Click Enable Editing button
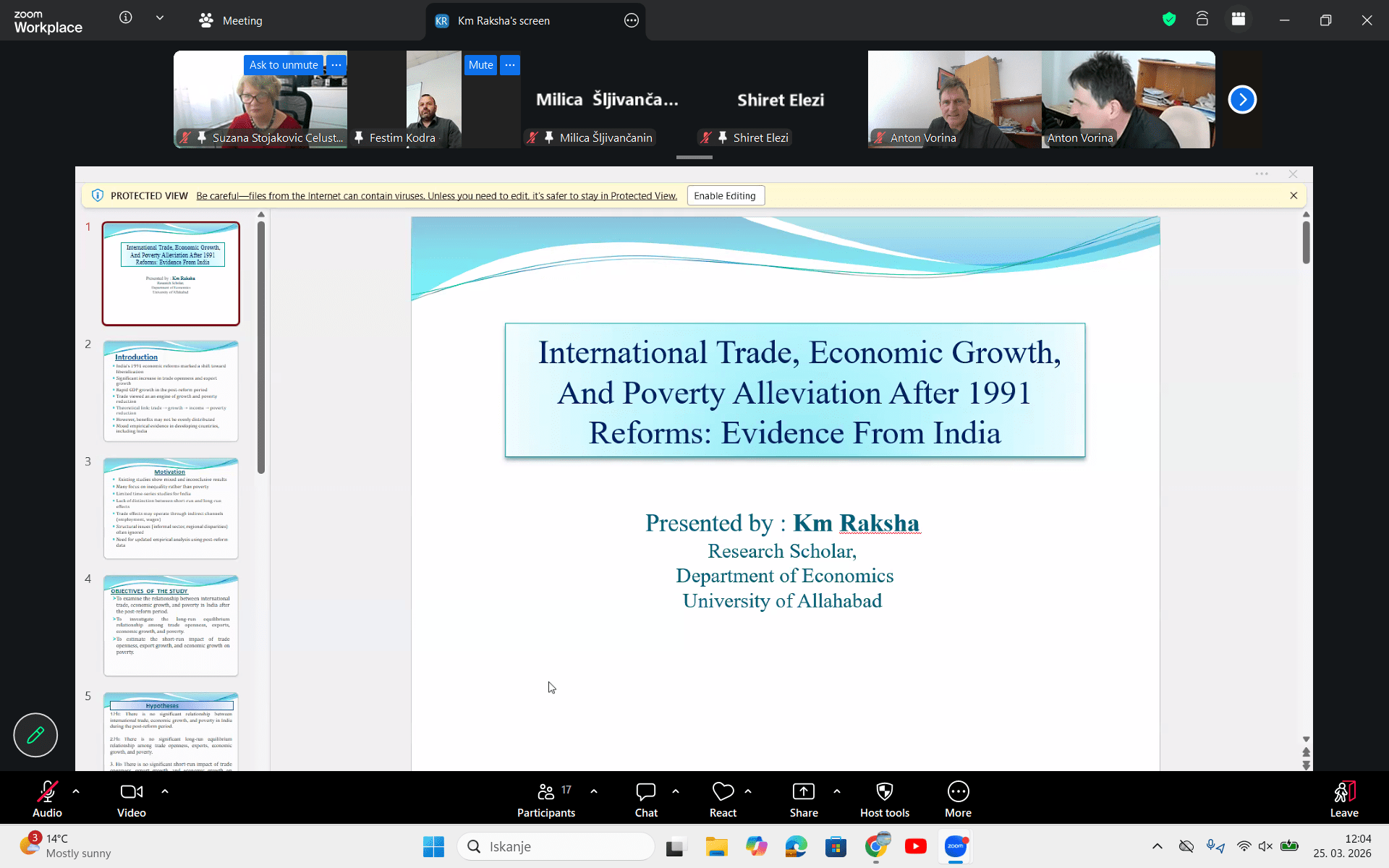Viewport: 1389px width, 868px height. click(x=725, y=196)
